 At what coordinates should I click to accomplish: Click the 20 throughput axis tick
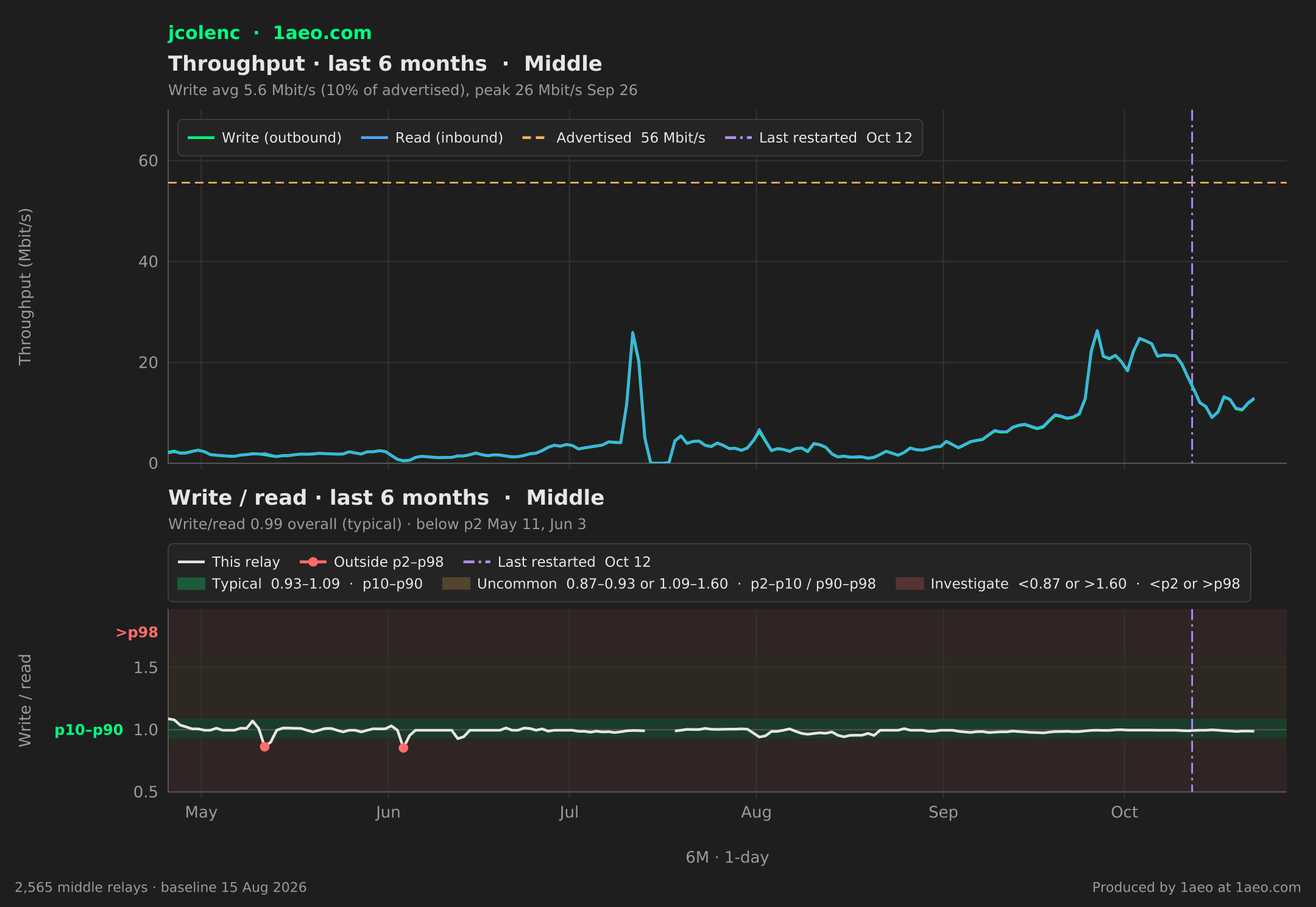[x=148, y=363]
